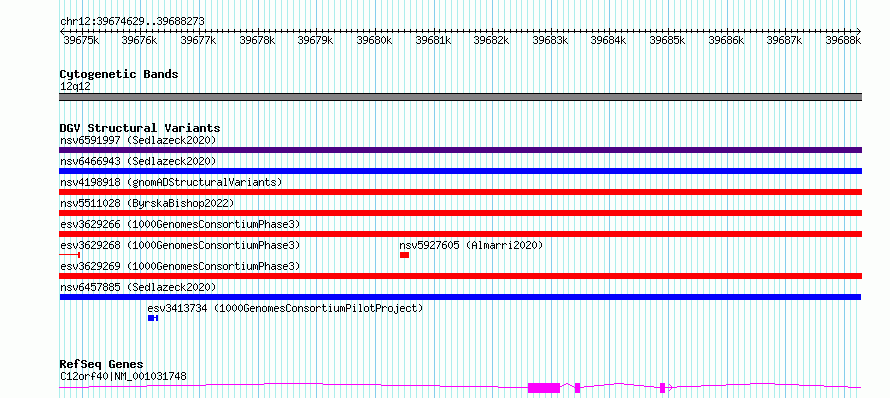
Task: Click the esv3413734 1000GenomesConsortiumPilotProject label
Action: click(x=286, y=308)
